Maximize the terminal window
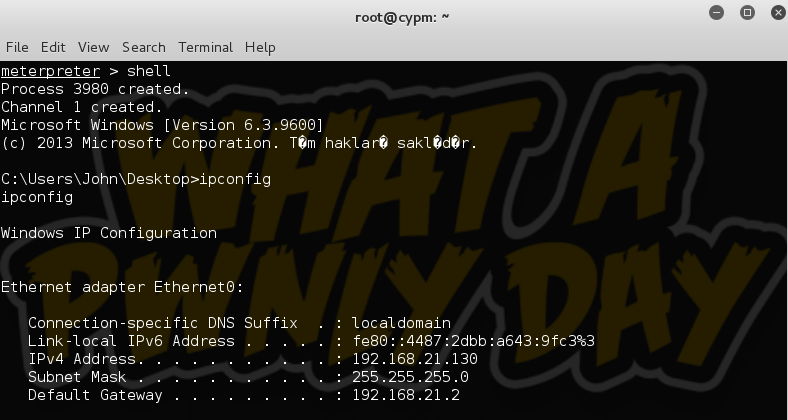 click(746, 13)
